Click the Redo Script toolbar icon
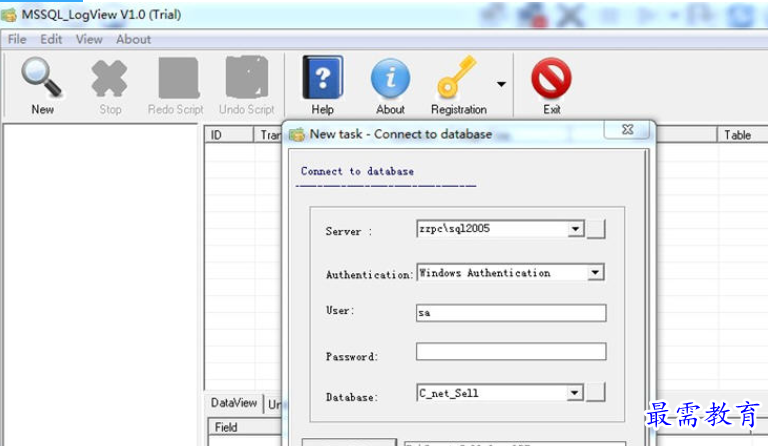The image size is (768, 446). [179, 78]
